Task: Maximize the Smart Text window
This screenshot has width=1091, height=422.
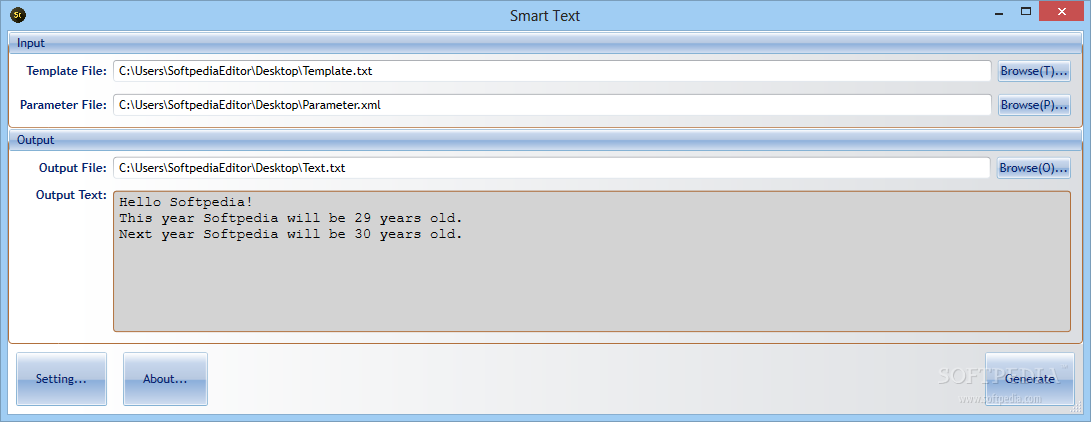Action: click(x=1025, y=11)
